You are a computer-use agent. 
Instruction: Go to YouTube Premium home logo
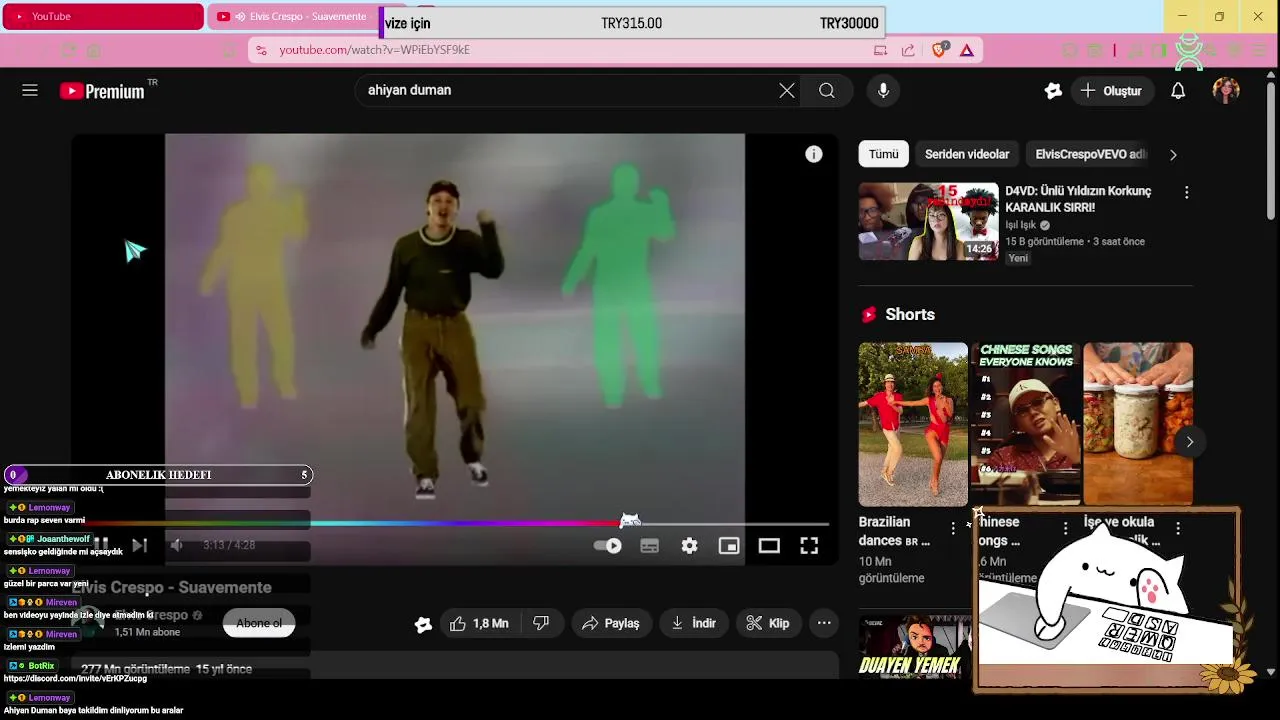[x=102, y=91]
